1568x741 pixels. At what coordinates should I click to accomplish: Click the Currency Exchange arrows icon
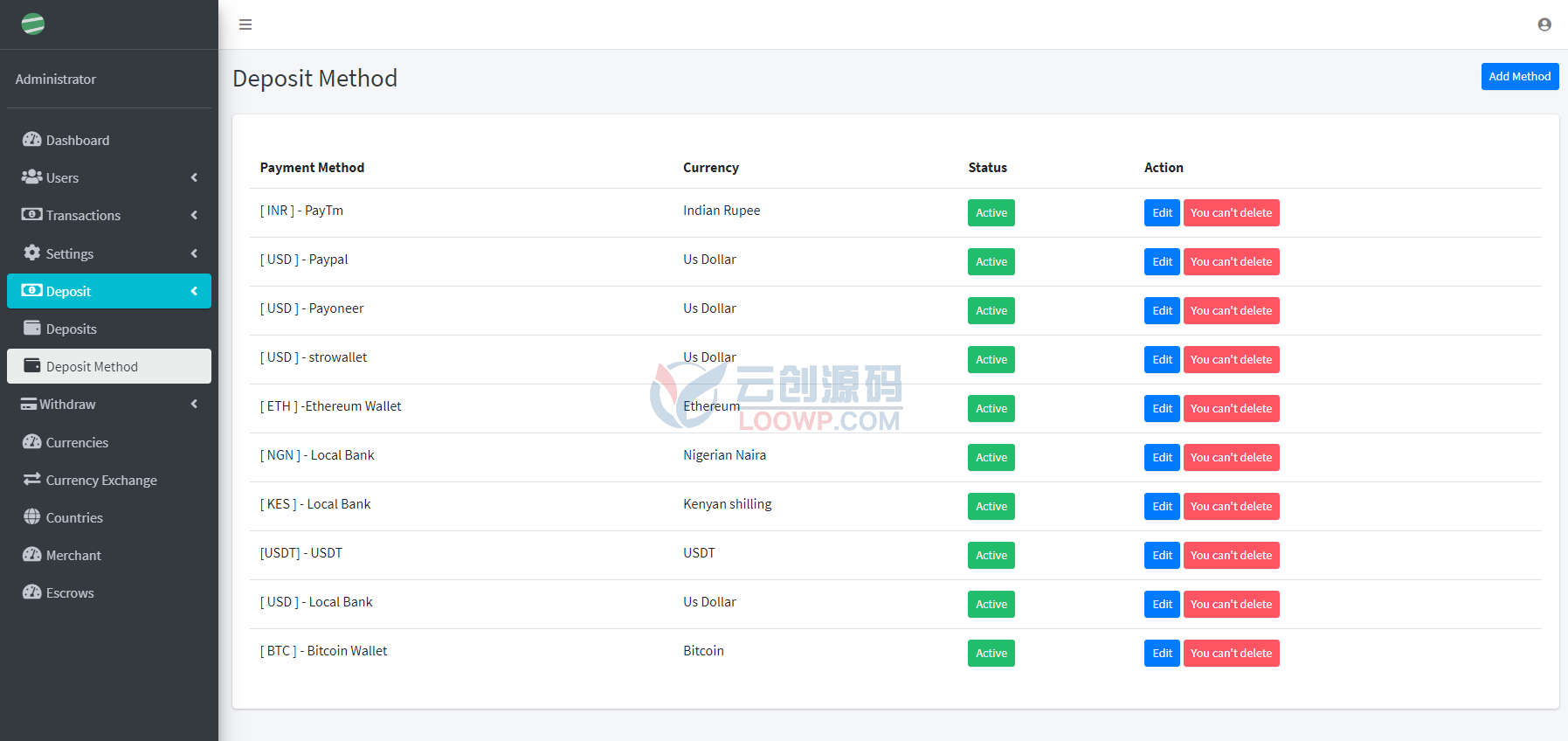click(x=32, y=480)
